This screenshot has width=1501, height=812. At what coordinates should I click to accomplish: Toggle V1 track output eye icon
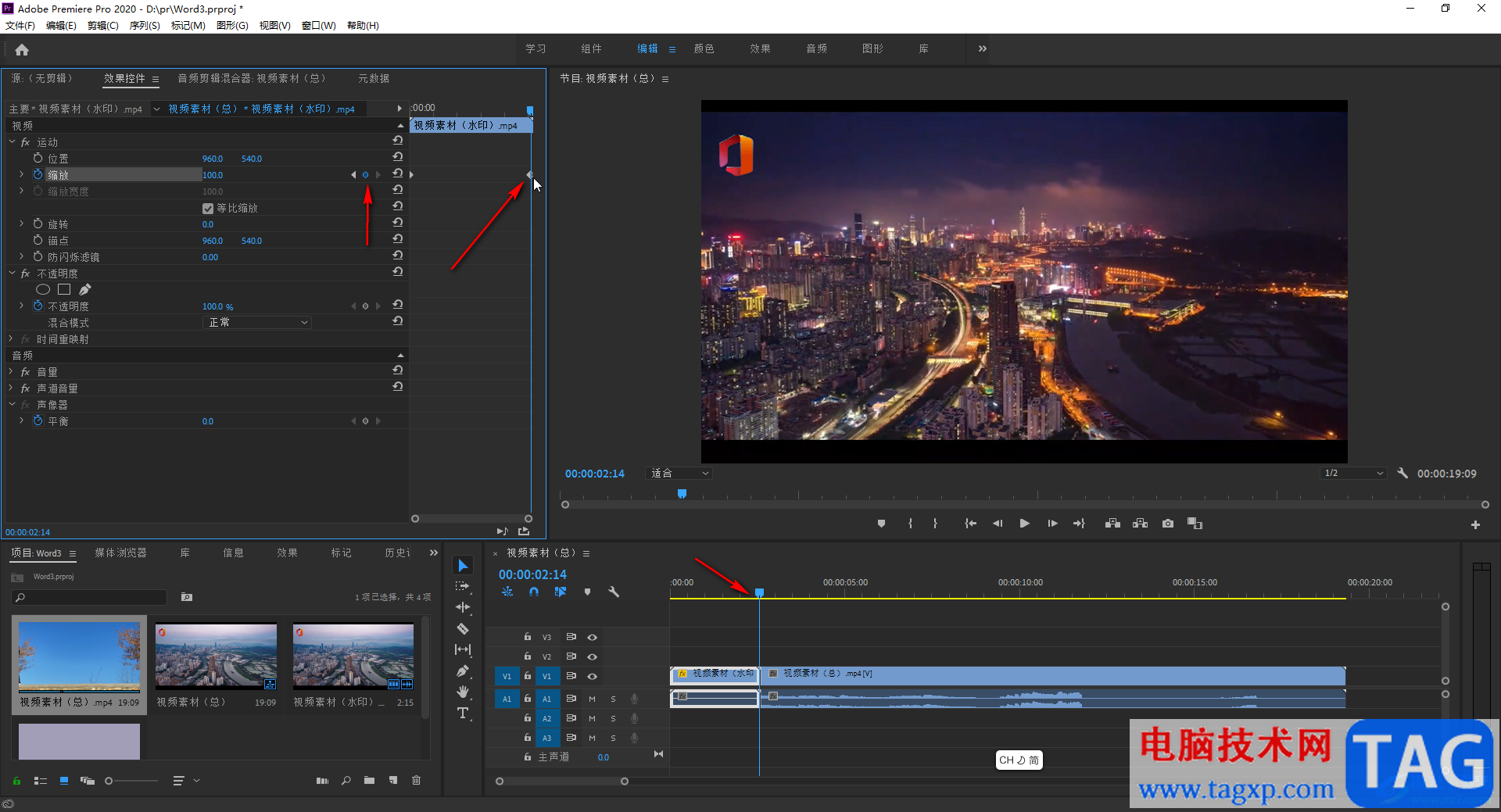coord(592,676)
